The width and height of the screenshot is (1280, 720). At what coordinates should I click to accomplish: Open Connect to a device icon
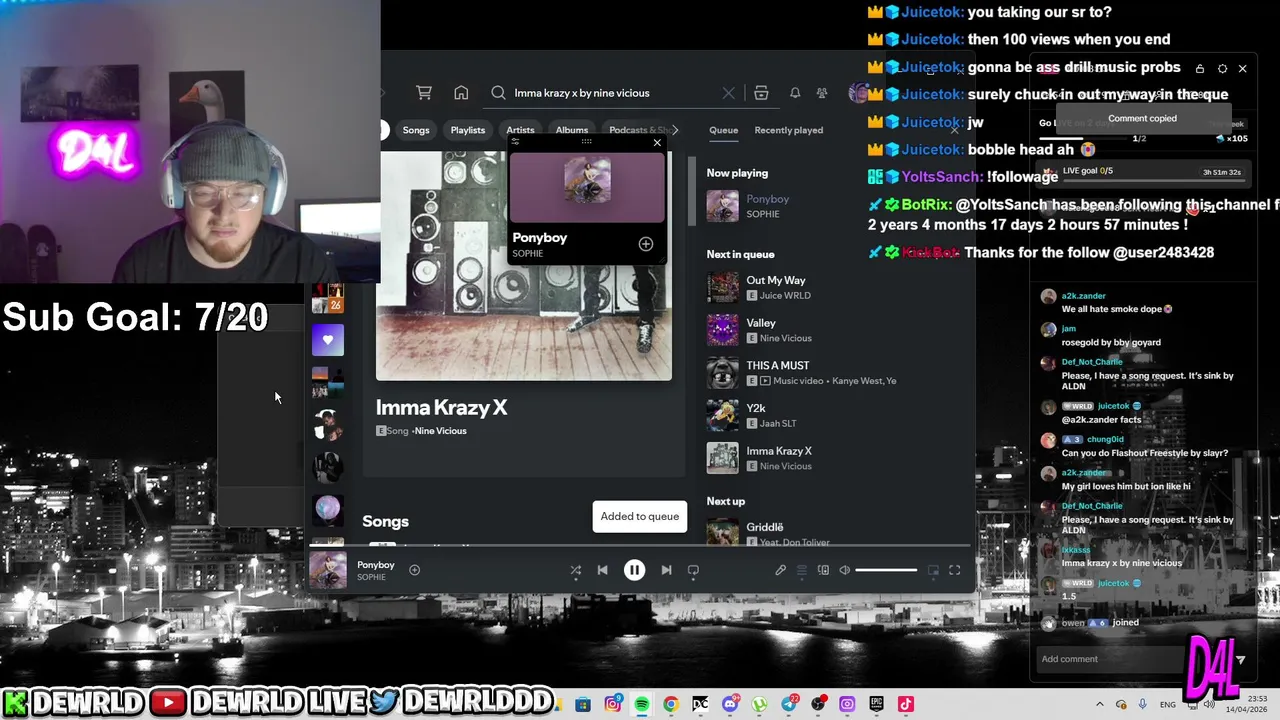(x=823, y=570)
